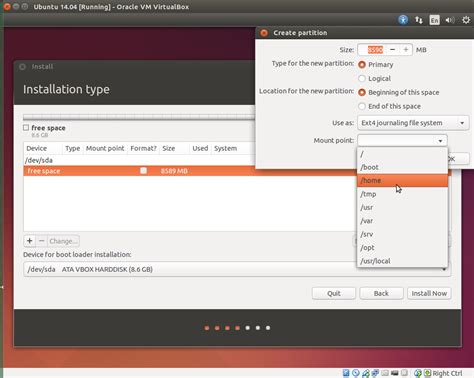Click the Mount point text field
Image resolution: width=474 pixels, height=378 pixels.
point(396,141)
